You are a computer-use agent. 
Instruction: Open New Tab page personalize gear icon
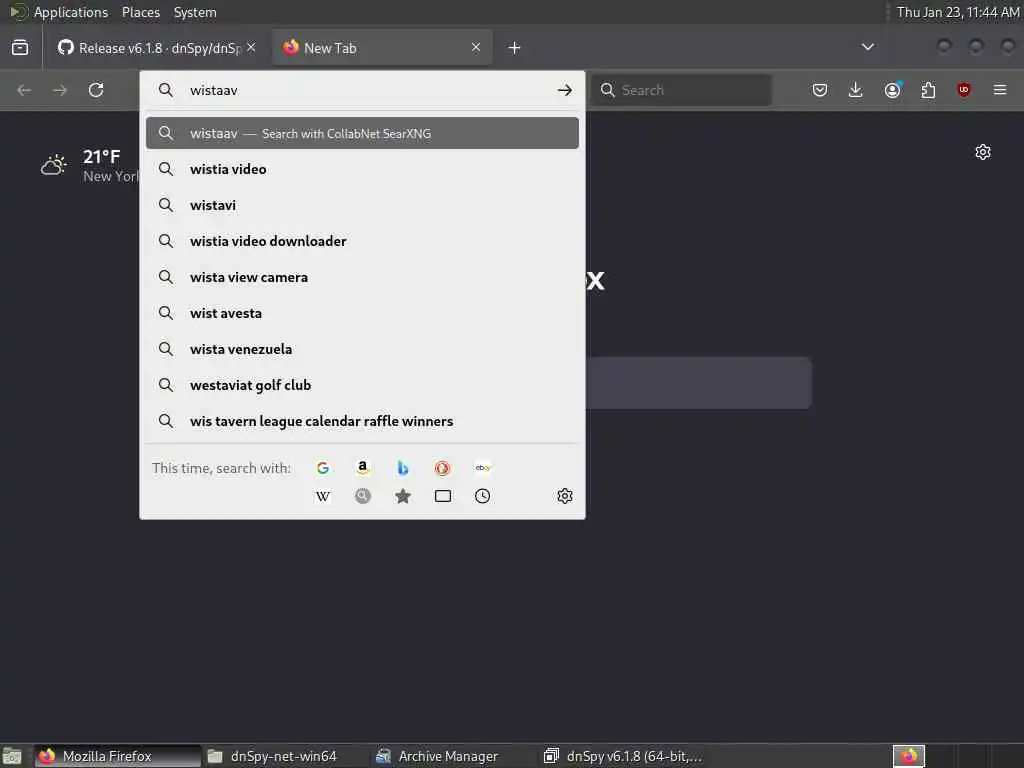pyautogui.click(x=983, y=152)
